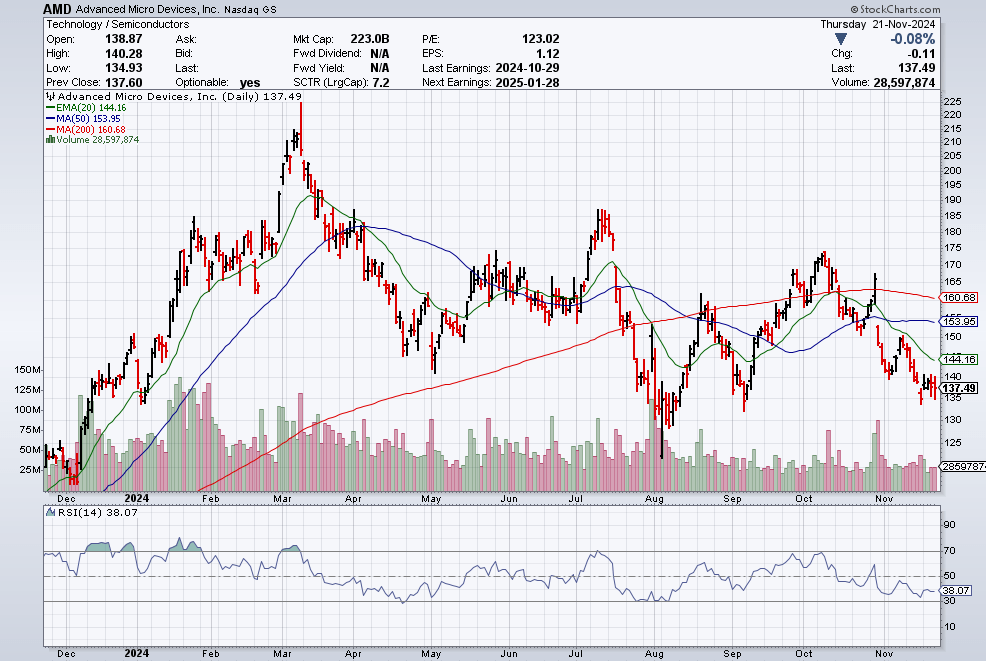Click the RSI(14) indicator icon
The width and height of the screenshot is (986, 661).
coord(50,512)
